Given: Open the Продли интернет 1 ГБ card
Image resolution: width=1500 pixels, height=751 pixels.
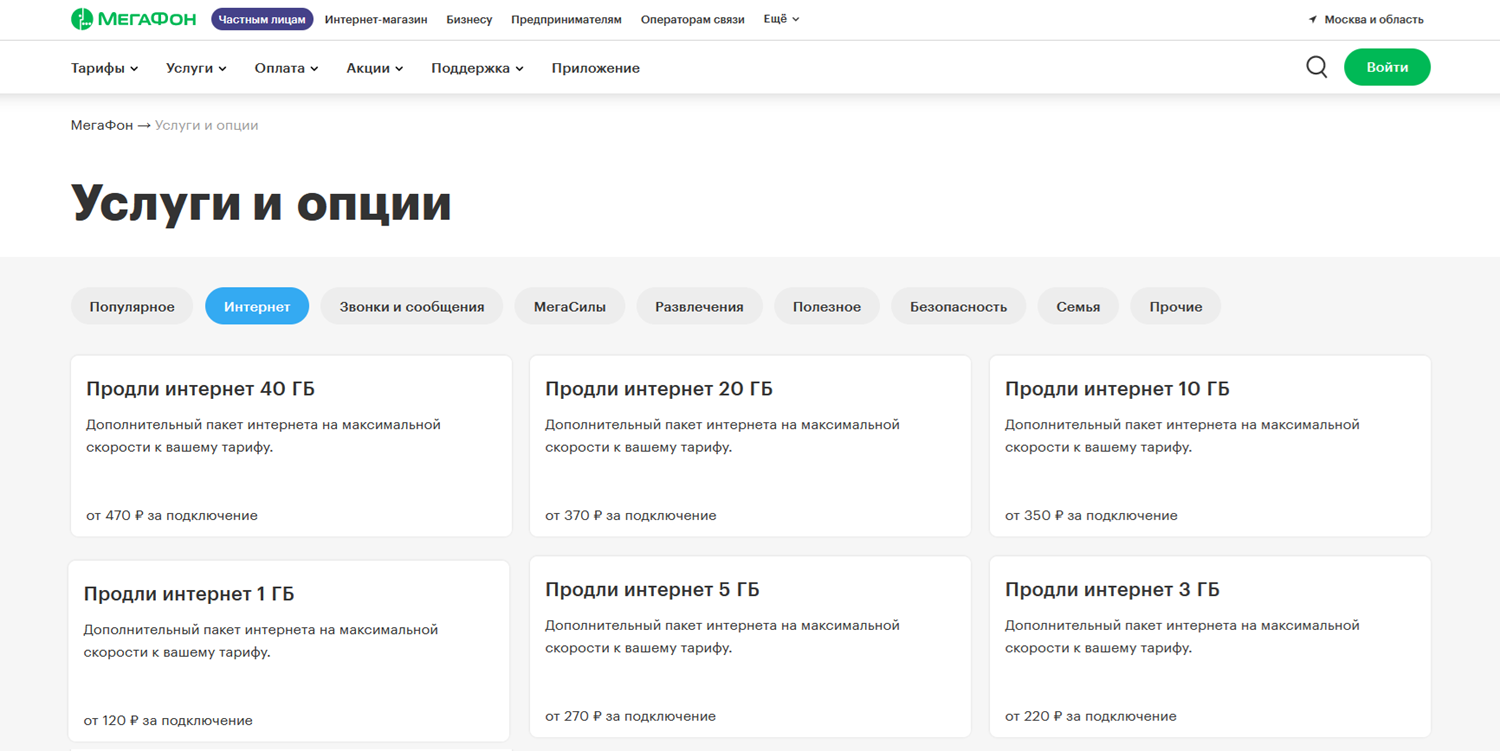Looking at the screenshot, I should [x=289, y=651].
